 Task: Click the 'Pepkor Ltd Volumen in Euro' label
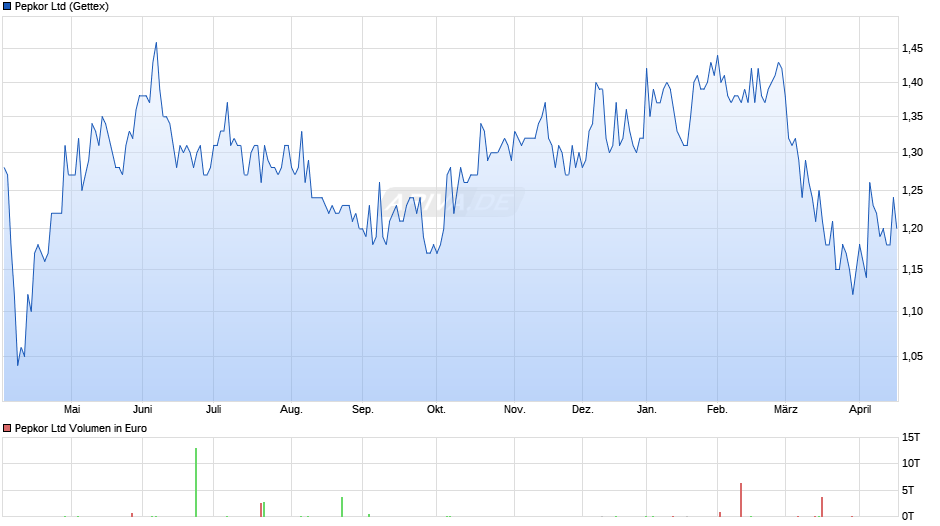pos(80,428)
